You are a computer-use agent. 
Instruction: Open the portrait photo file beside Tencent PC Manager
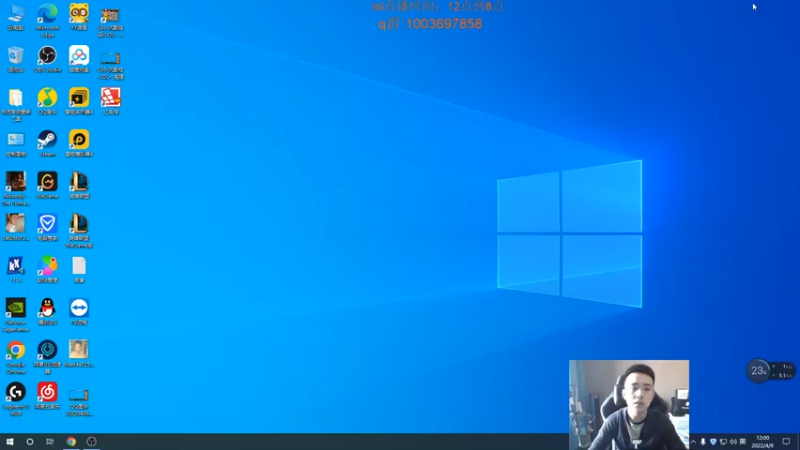pyautogui.click(x=16, y=228)
